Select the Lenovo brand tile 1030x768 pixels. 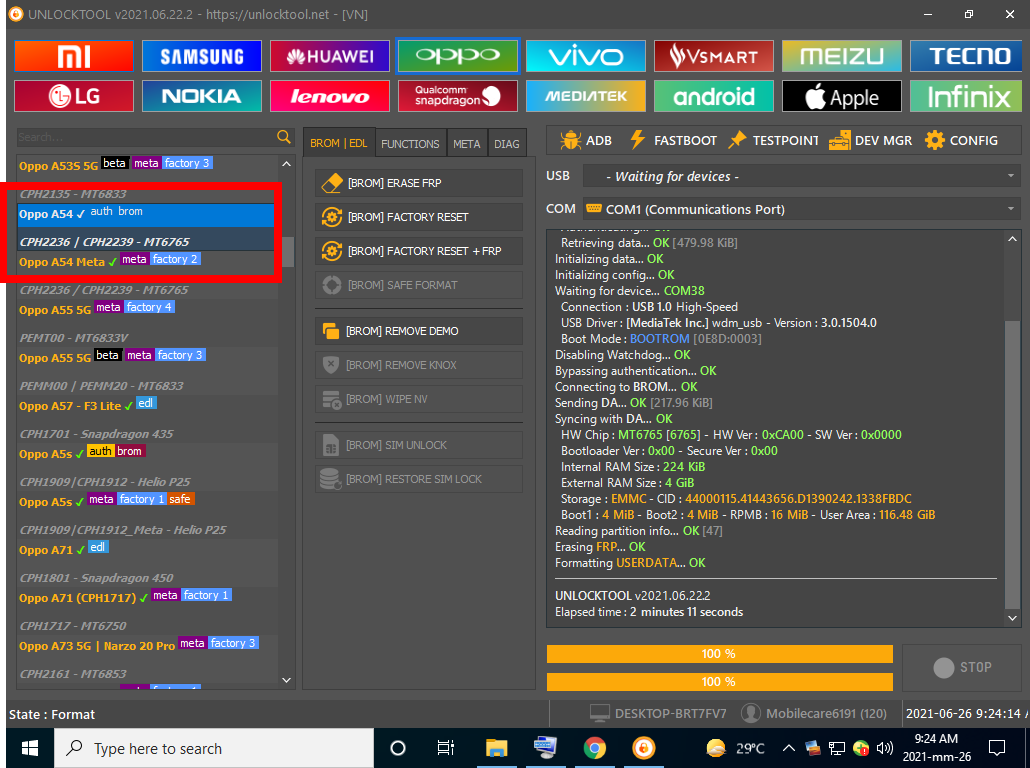[x=330, y=97]
